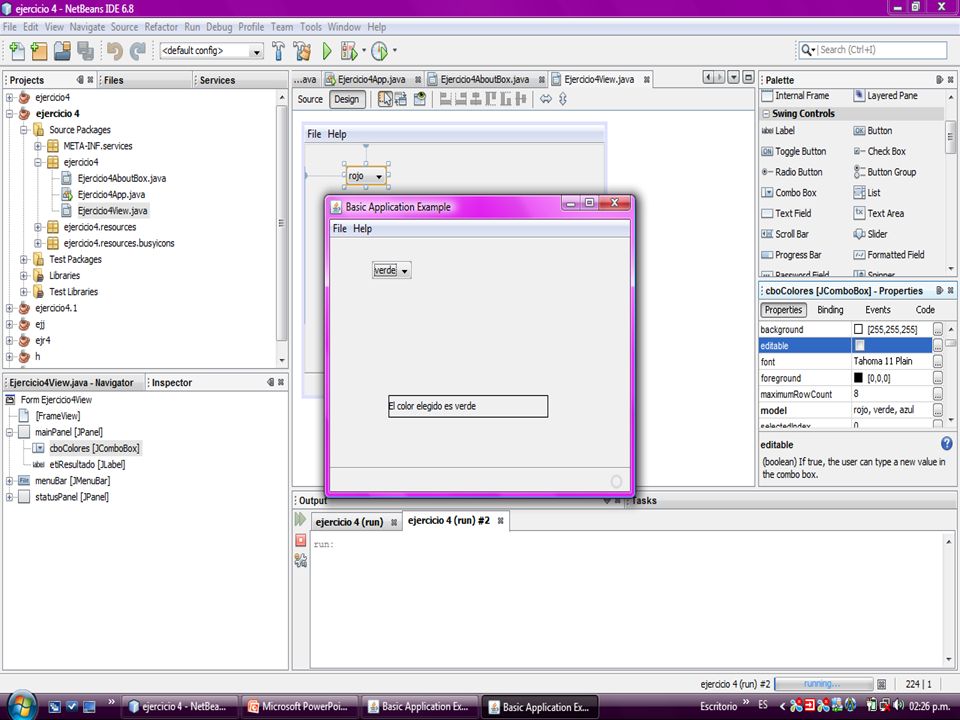Viewport: 960px width, 720px height.
Task: Expand the Libraries folder
Action: click(x=24, y=276)
